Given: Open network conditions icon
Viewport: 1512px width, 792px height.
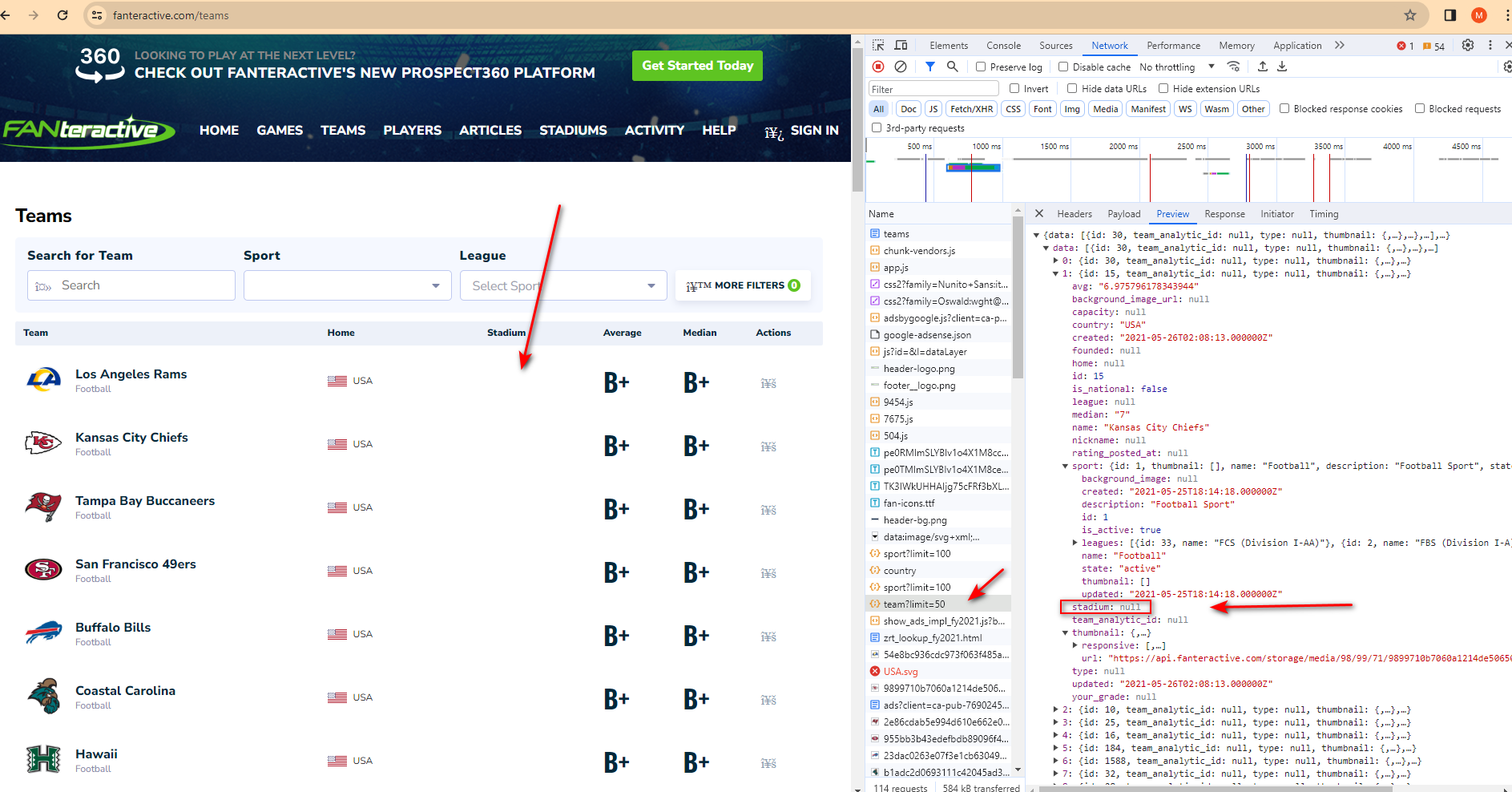Looking at the screenshot, I should tap(1234, 67).
